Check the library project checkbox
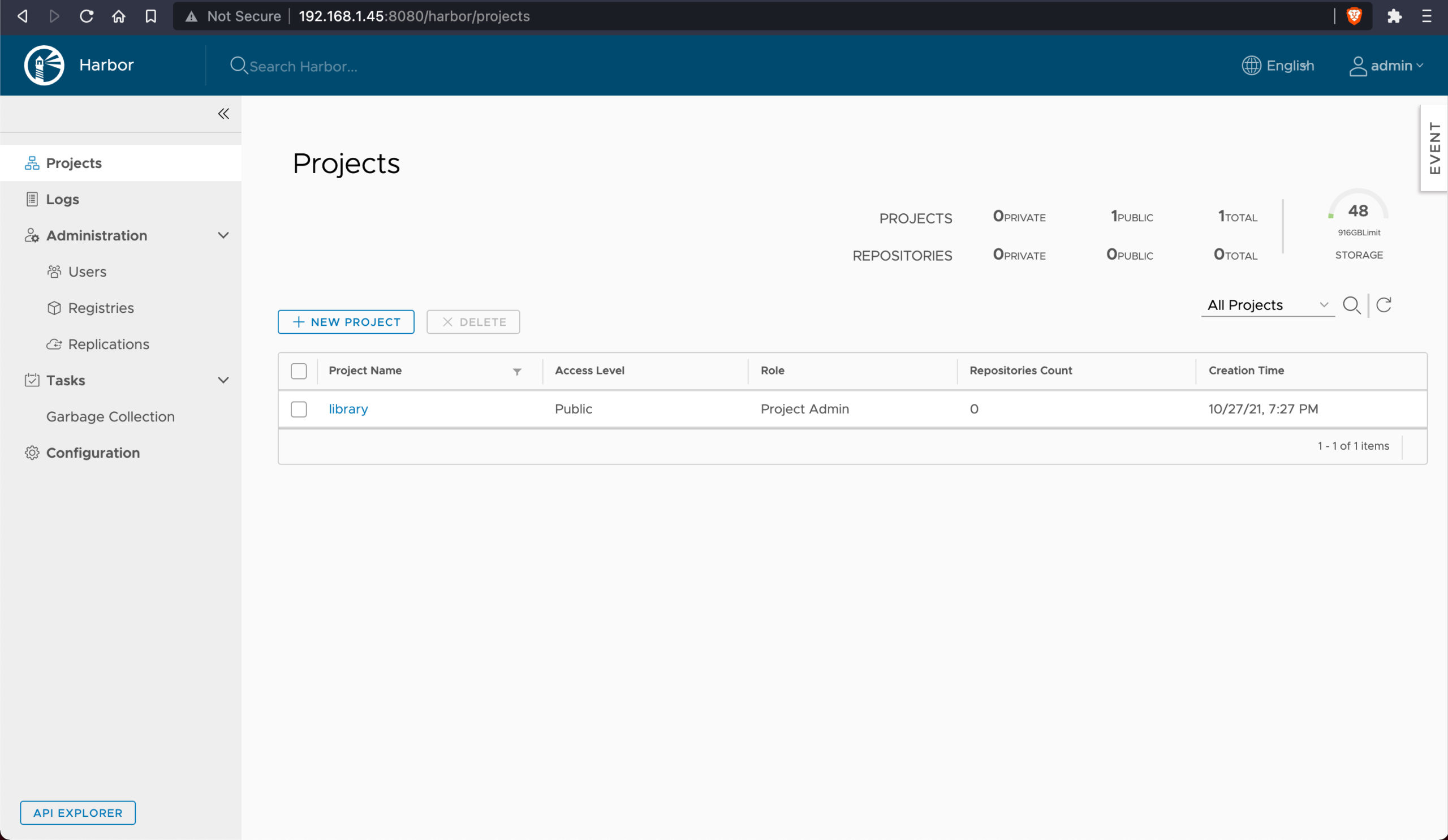 coord(299,409)
